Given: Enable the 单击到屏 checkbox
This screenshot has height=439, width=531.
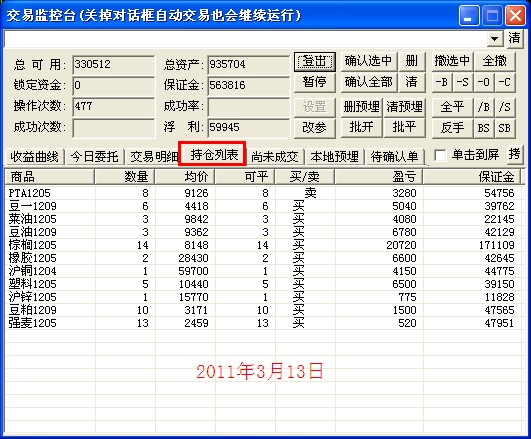Looking at the screenshot, I should click(x=440, y=155).
